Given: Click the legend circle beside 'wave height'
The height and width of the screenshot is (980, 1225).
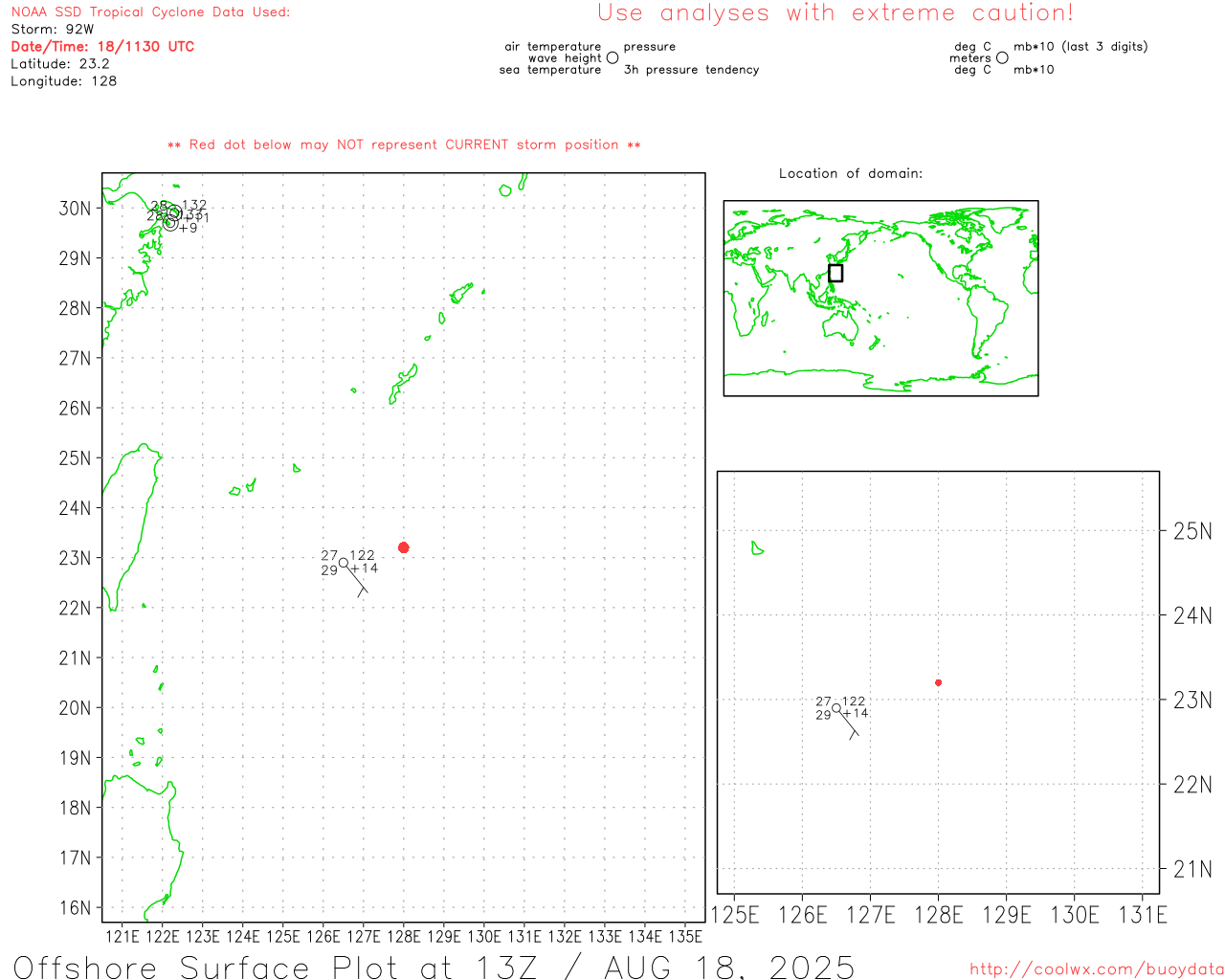Looking at the screenshot, I should point(612,57).
